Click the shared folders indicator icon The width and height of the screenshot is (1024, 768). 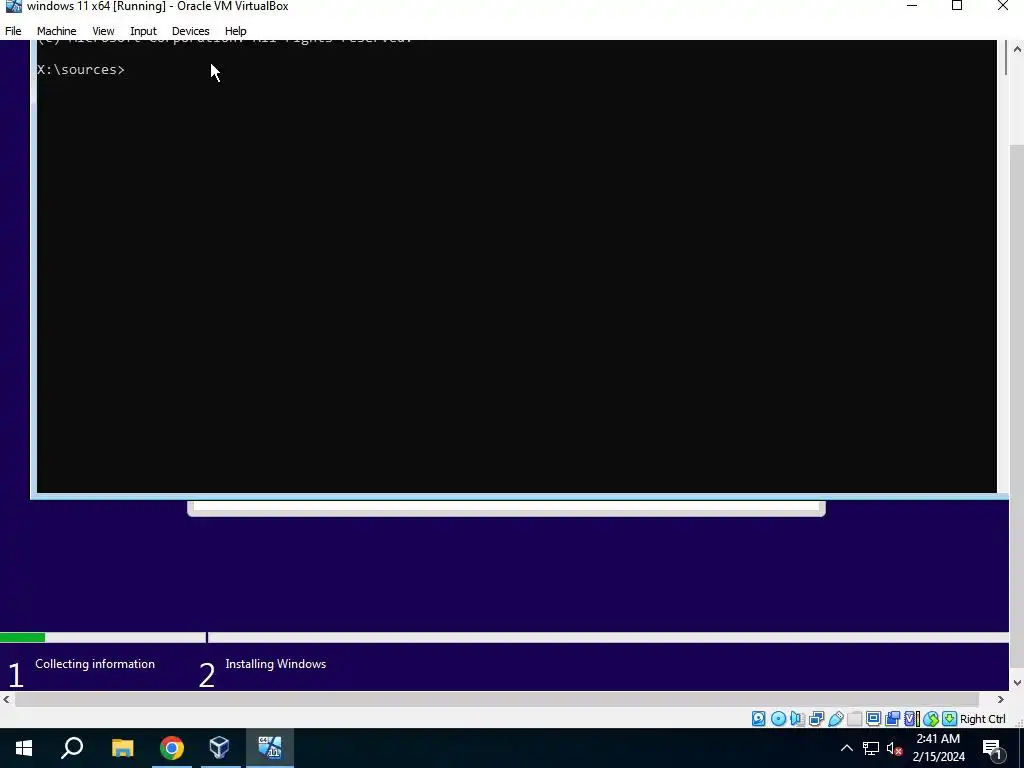[854, 718]
